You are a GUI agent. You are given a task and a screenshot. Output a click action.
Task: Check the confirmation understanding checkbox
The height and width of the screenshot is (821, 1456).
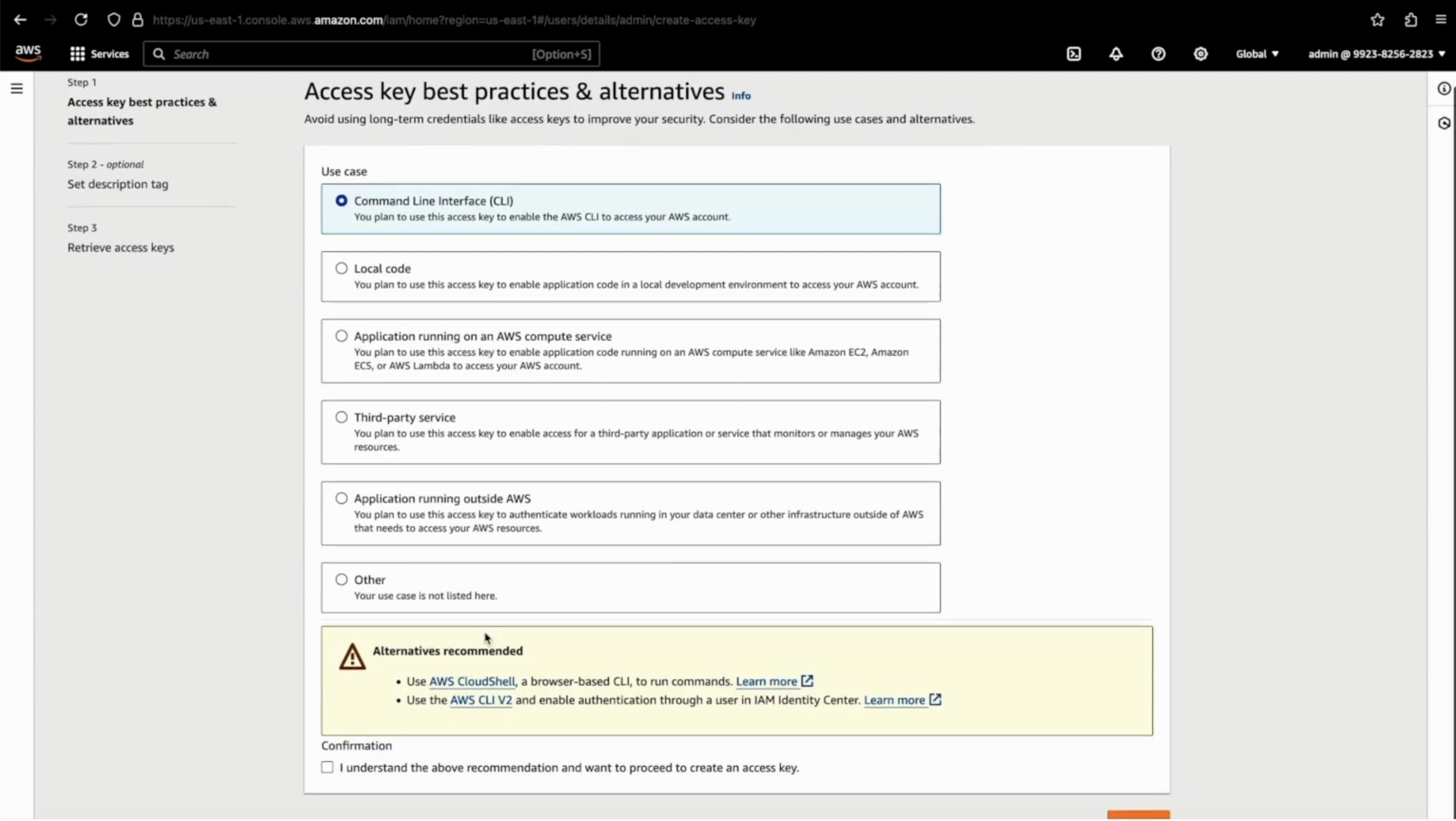coord(327,767)
